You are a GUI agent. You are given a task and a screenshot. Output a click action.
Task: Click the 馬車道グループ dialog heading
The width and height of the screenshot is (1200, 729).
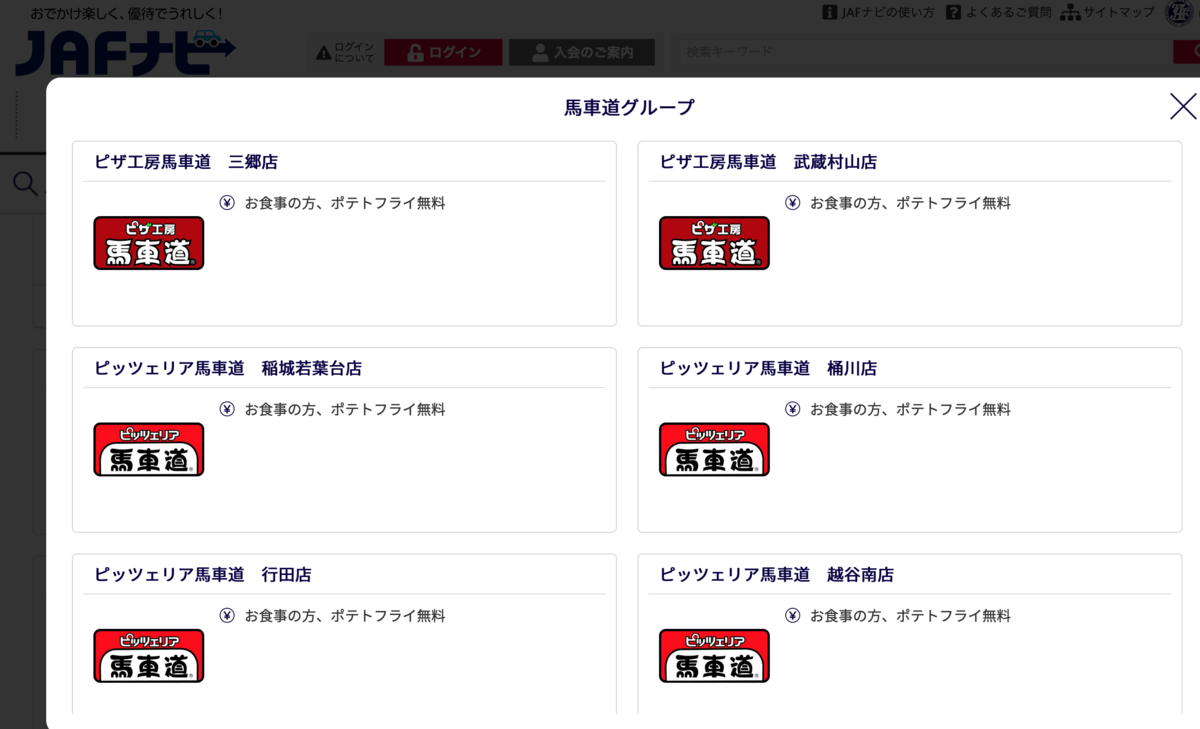tap(629, 108)
